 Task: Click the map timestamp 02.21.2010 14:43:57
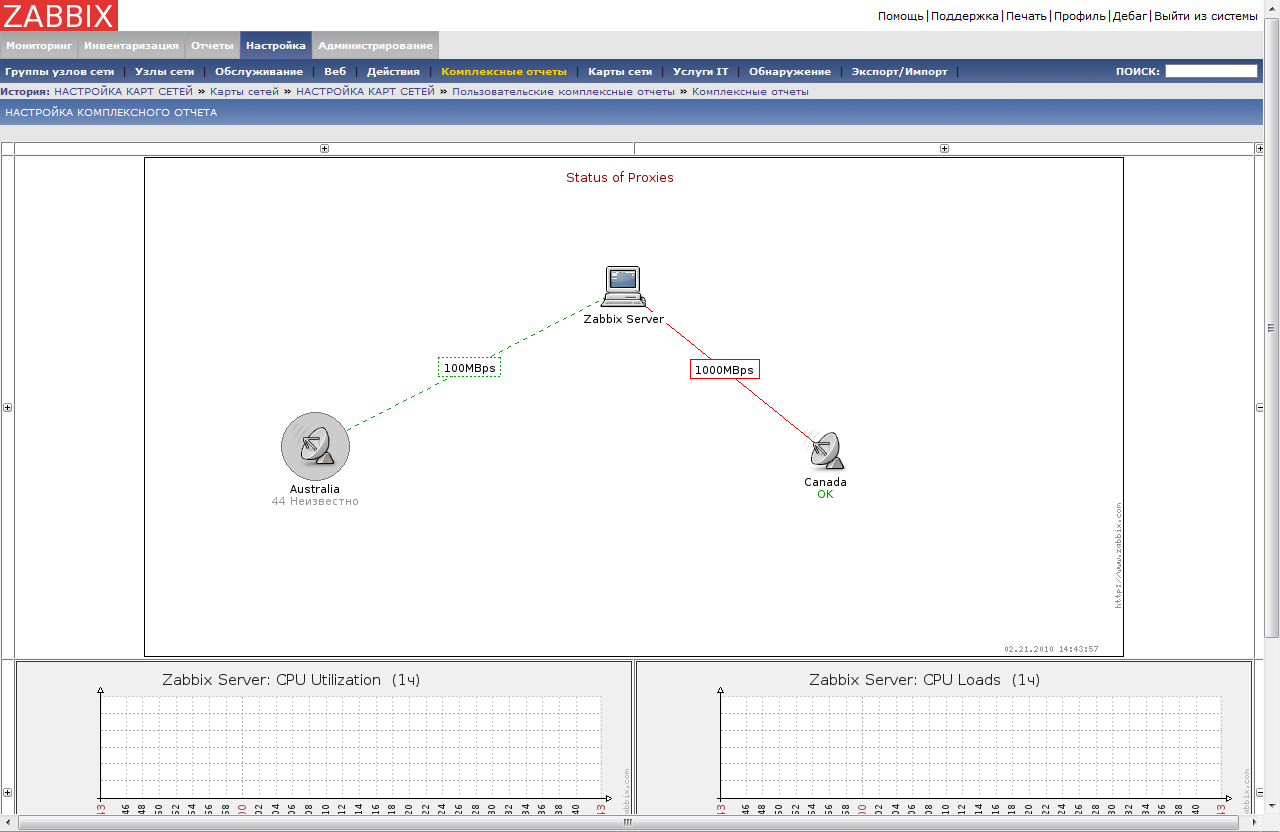click(x=1051, y=649)
